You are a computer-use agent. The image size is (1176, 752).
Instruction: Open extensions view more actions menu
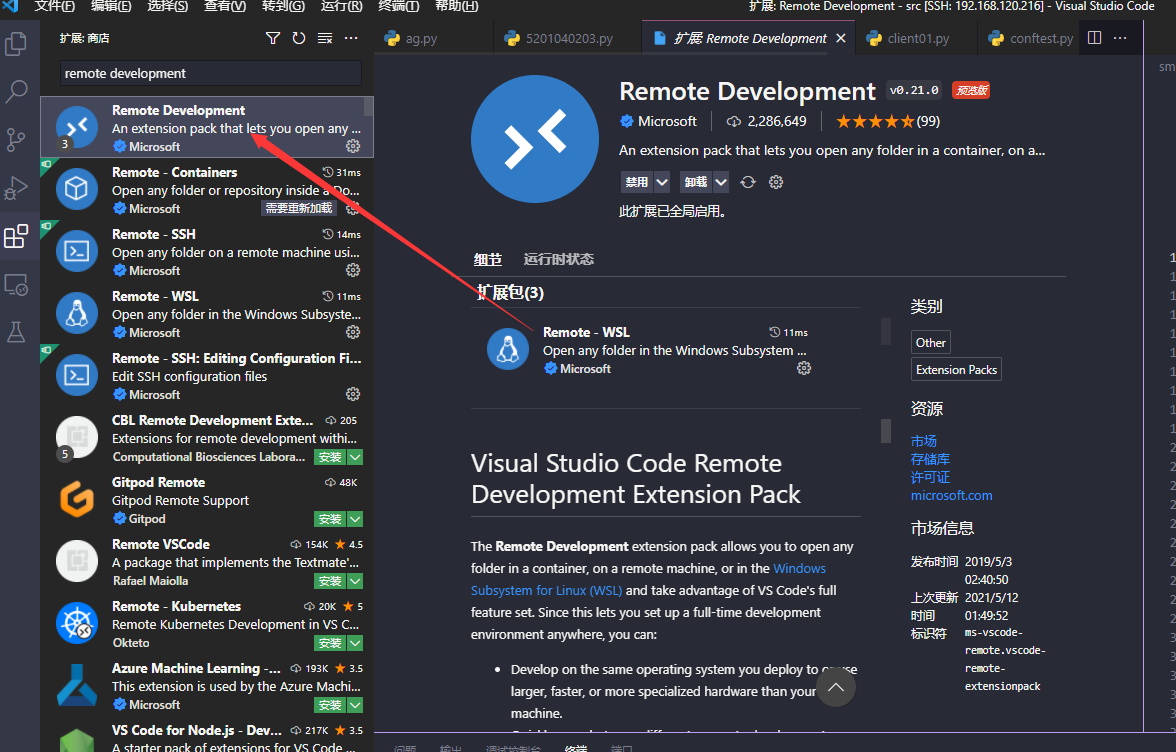pyautogui.click(x=351, y=38)
